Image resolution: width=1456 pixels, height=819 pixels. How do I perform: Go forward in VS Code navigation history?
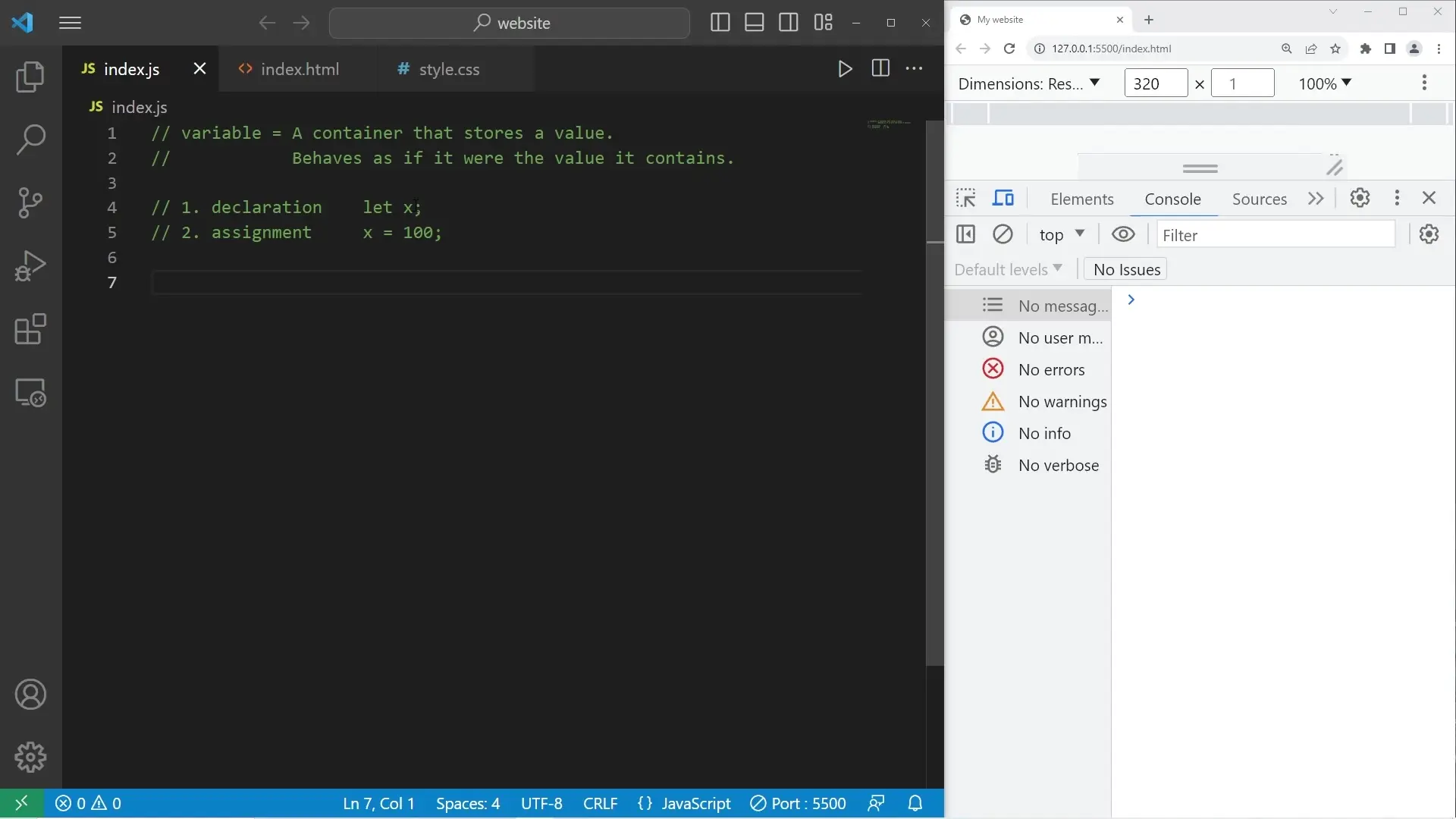tap(301, 23)
